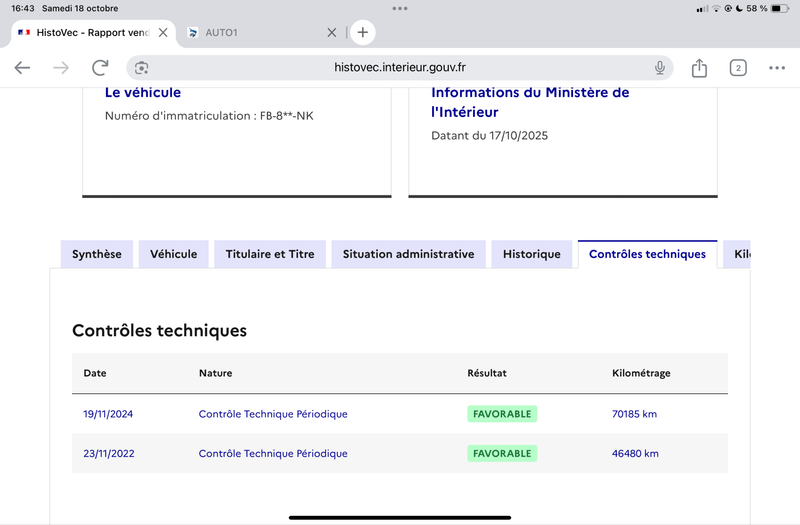Switch to the Historique tab

coord(532,254)
